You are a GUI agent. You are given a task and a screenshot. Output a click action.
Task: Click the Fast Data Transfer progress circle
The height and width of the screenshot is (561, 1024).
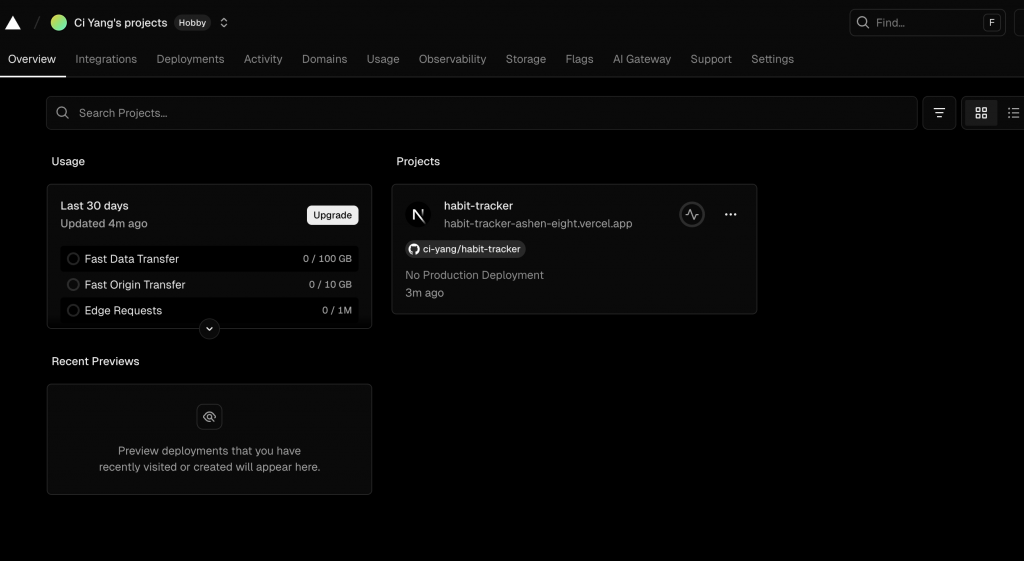coord(73,259)
